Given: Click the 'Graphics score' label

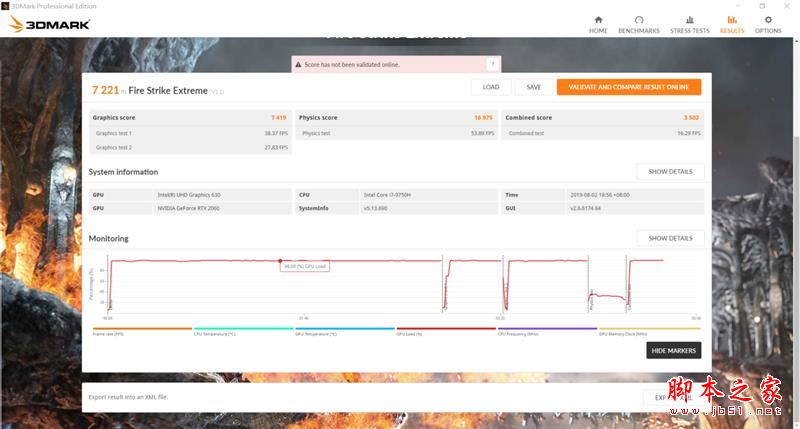Looking at the screenshot, I should 114,117.
